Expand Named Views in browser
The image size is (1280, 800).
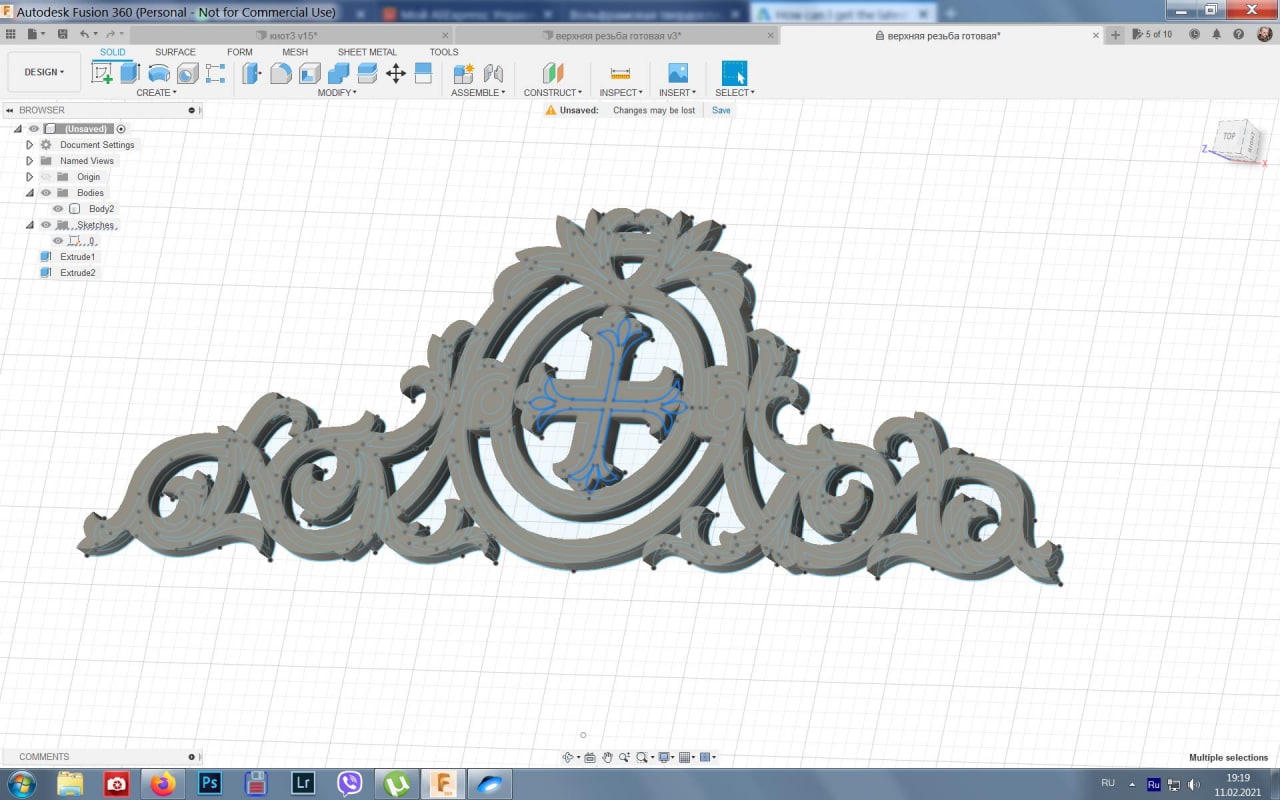click(x=30, y=161)
